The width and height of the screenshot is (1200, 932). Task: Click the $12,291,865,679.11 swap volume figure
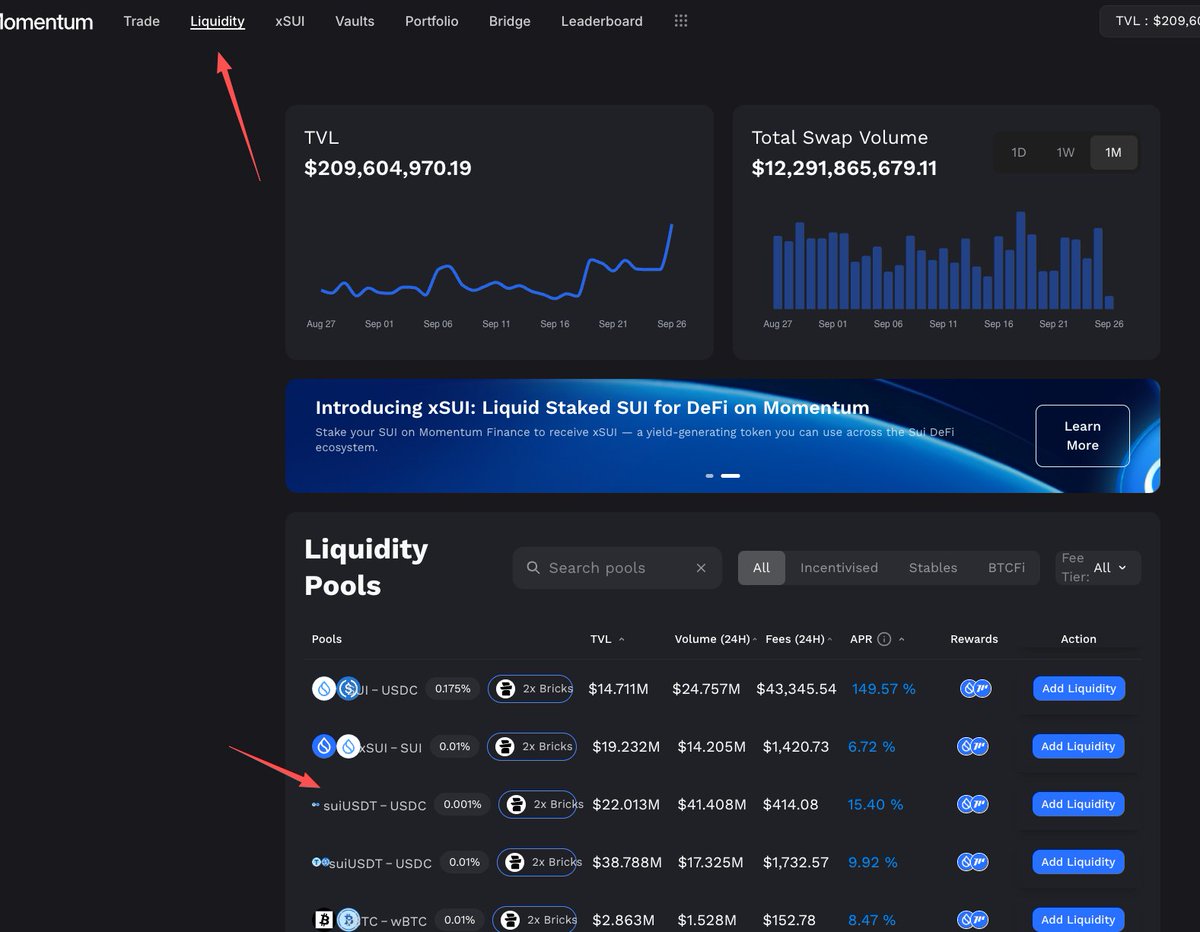click(x=845, y=169)
